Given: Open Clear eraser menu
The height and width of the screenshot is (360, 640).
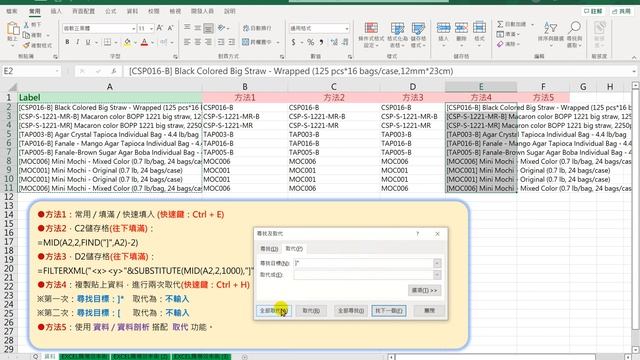Looking at the screenshot, I should pyautogui.click(x=500, y=44).
